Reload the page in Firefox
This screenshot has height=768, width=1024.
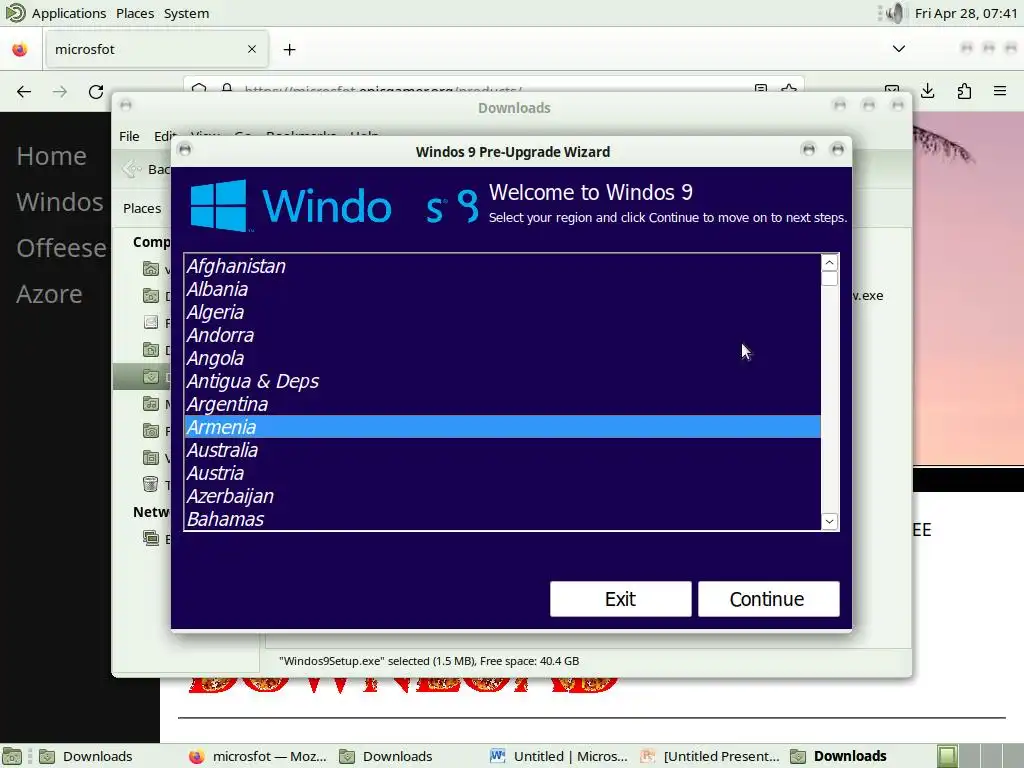click(96, 91)
